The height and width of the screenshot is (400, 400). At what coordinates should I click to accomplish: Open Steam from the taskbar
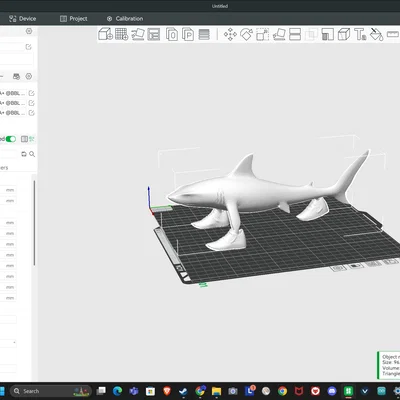(183, 391)
